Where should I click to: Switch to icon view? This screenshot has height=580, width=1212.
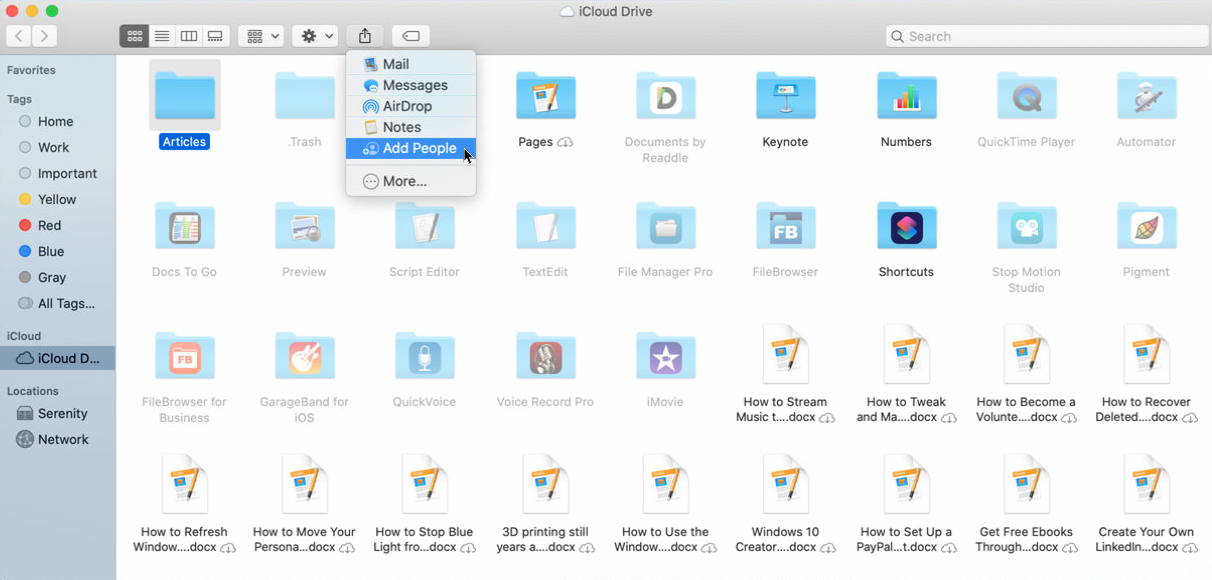pos(134,36)
